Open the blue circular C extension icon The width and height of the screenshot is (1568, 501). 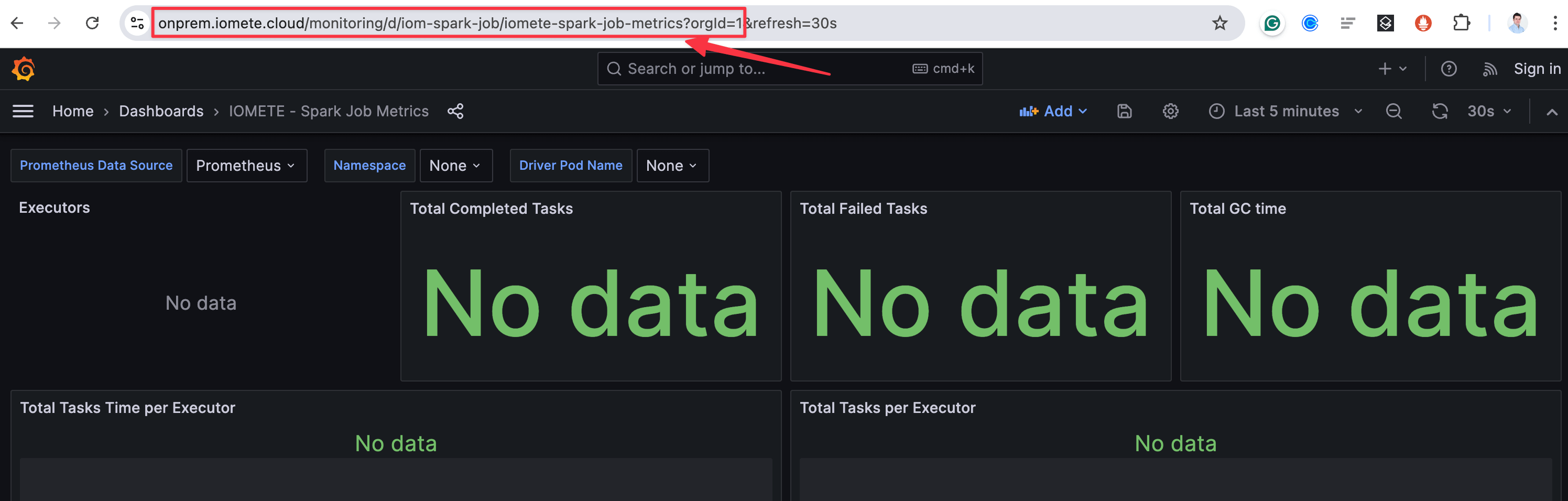1310,23
